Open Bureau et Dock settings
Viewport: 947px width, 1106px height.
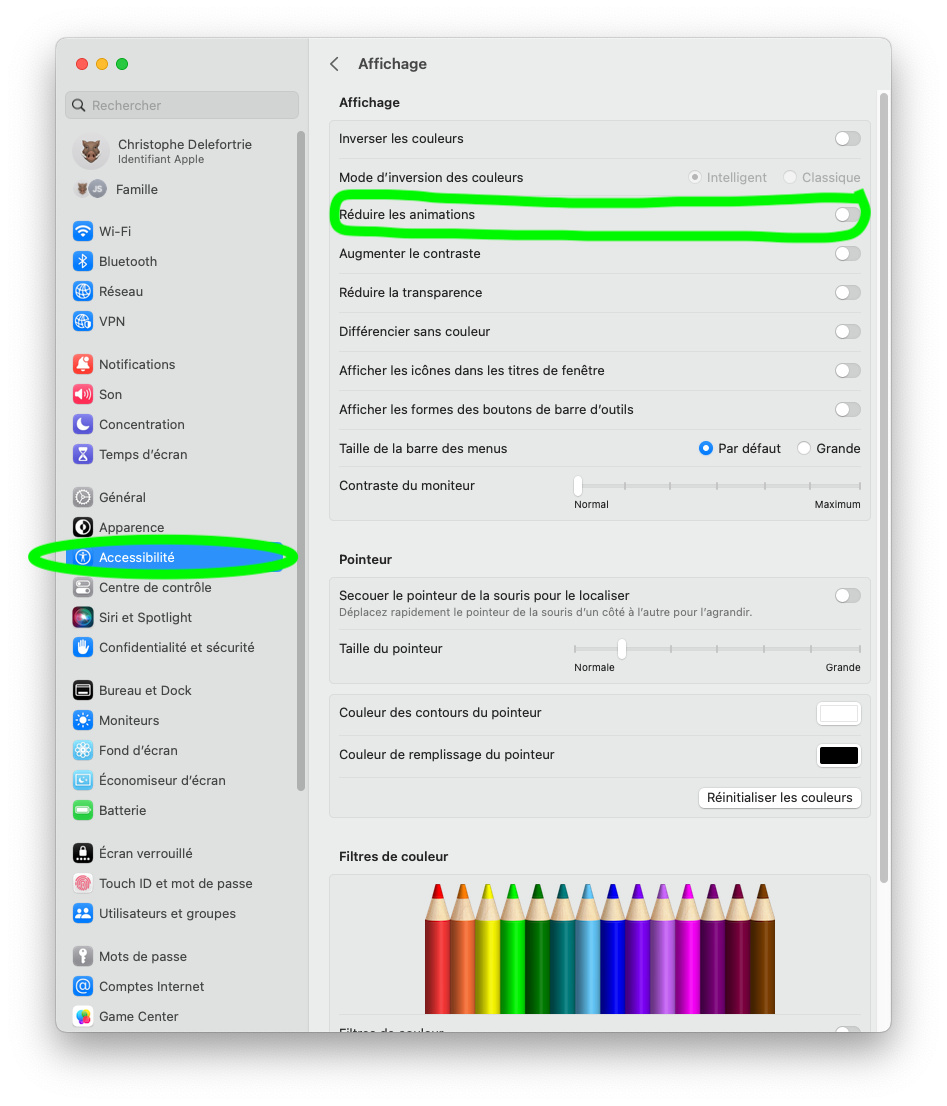pyautogui.click(x=145, y=690)
